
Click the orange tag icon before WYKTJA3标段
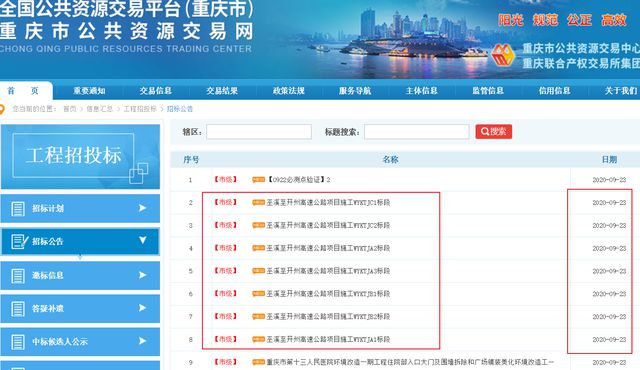click(x=258, y=271)
